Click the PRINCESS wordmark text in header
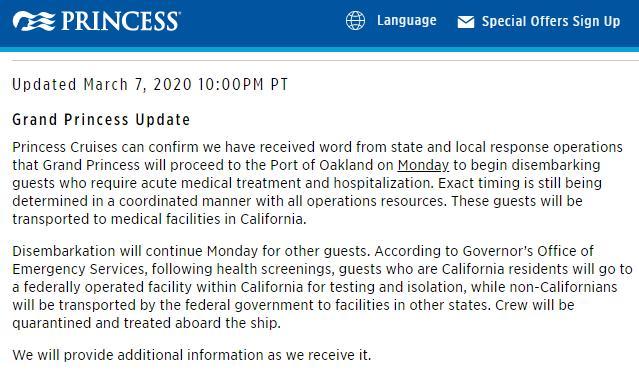This screenshot has height=372, width=639. (121, 21)
